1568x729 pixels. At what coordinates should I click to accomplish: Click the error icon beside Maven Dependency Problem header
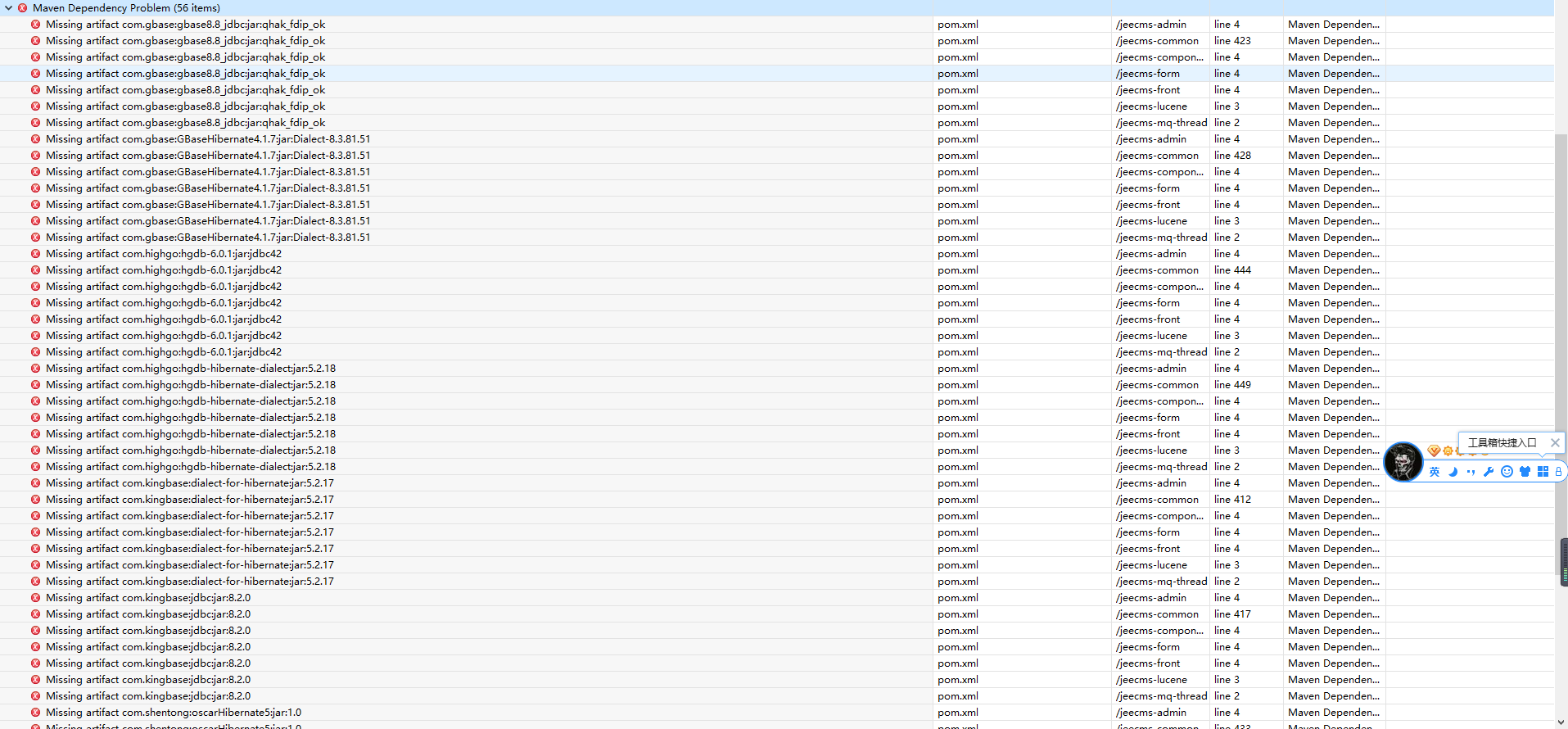click(x=22, y=8)
